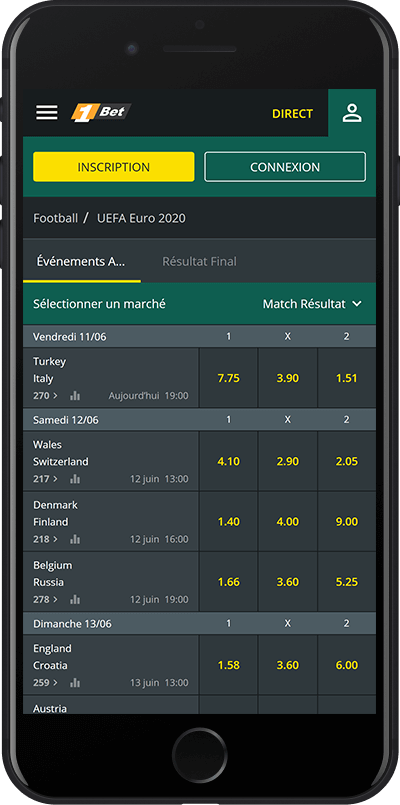Expand 270 more markets for Turkey vs Italy

coord(46,396)
